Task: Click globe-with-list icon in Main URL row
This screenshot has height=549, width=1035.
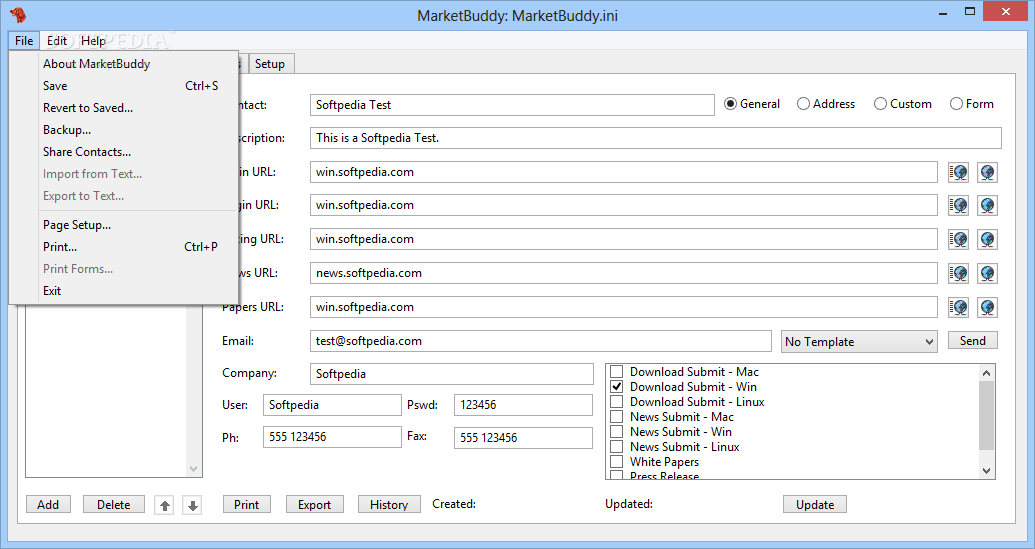Action: pos(958,172)
